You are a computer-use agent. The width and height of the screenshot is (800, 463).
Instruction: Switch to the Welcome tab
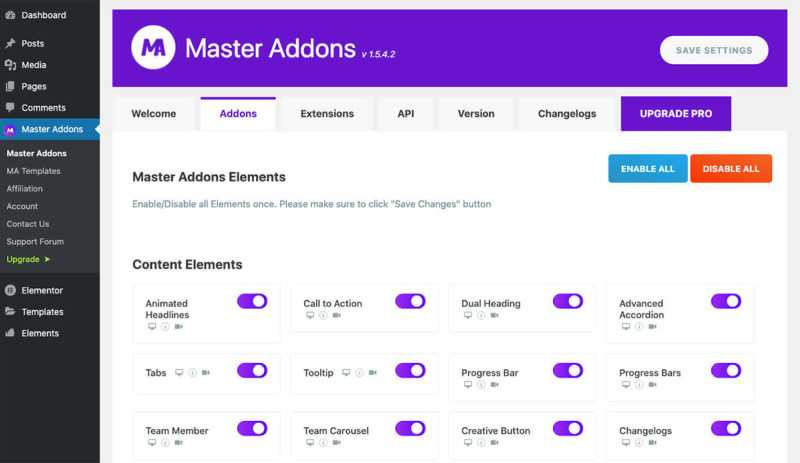(x=154, y=114)
